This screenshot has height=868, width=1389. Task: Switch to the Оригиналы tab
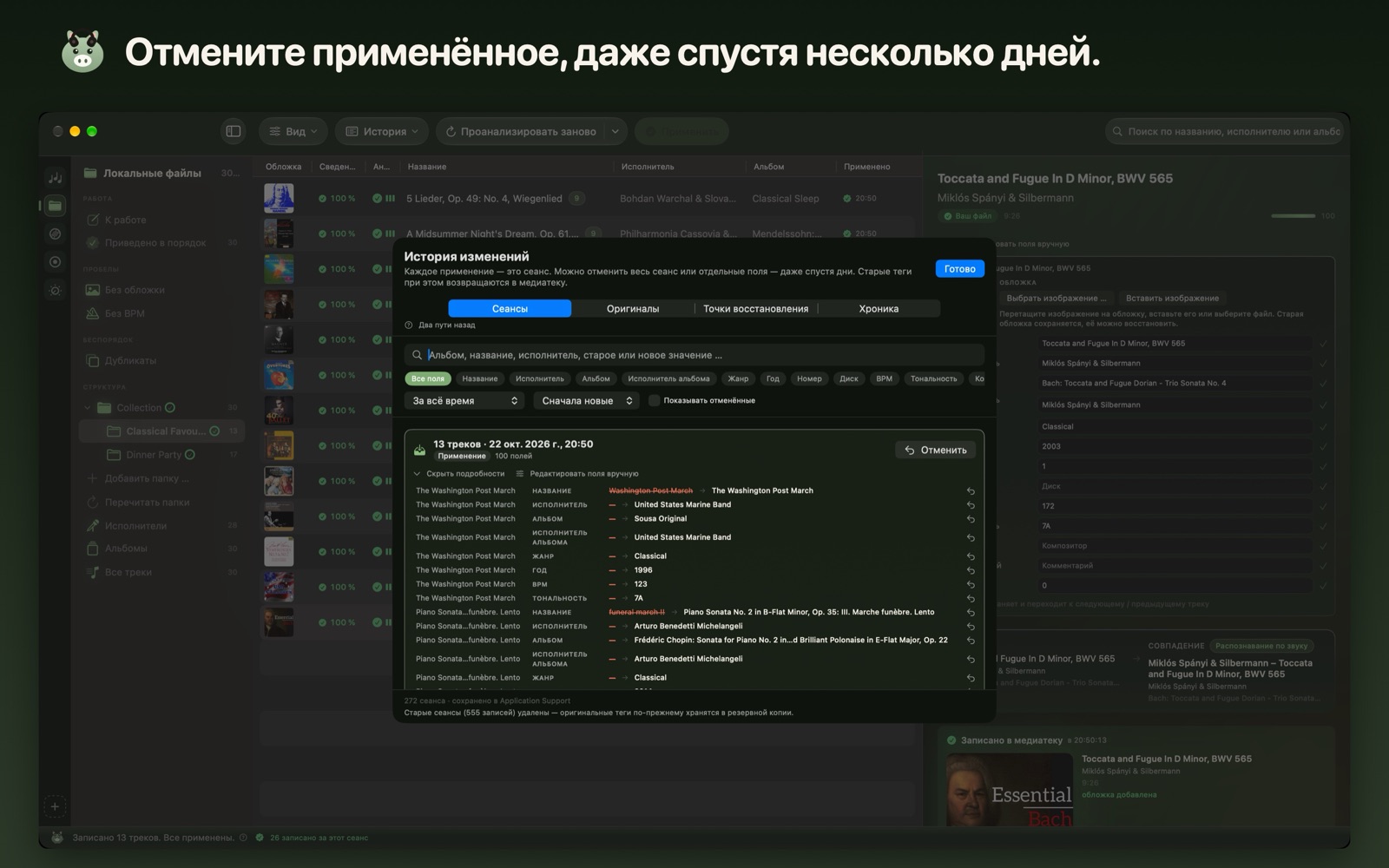click(633, 308)
